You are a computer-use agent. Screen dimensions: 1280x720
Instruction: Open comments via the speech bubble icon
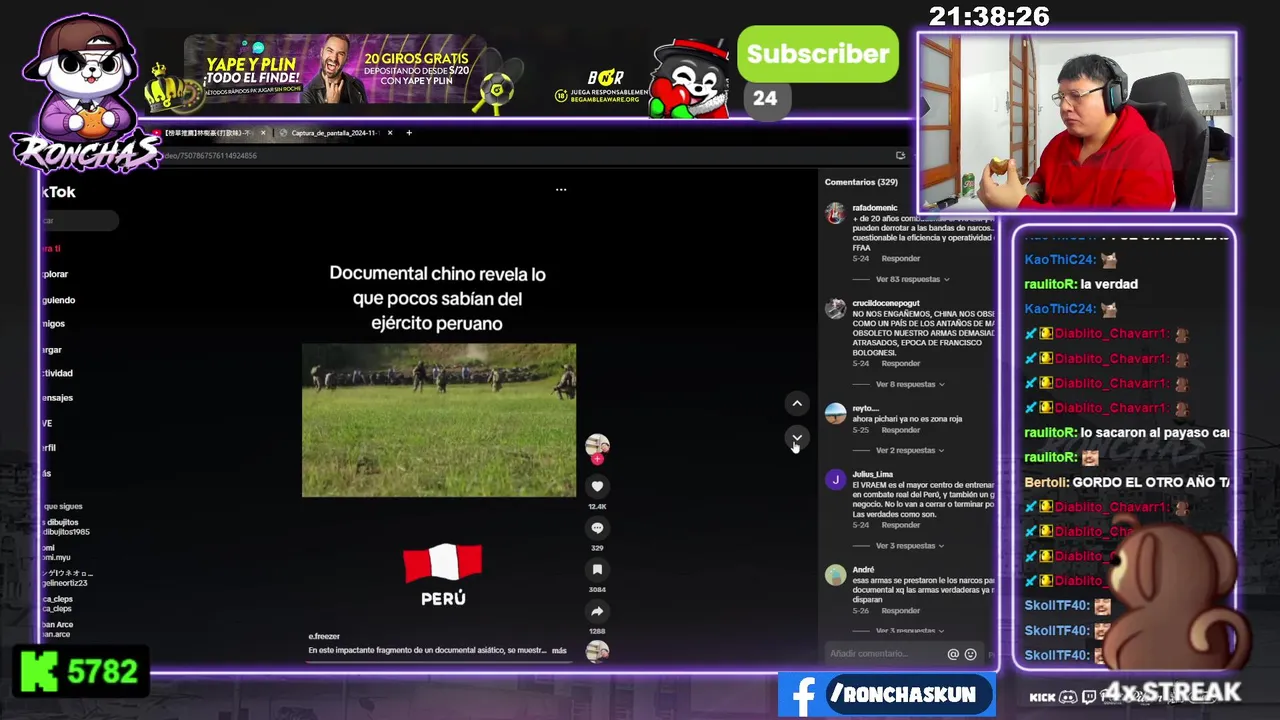(x=597, y=528)
